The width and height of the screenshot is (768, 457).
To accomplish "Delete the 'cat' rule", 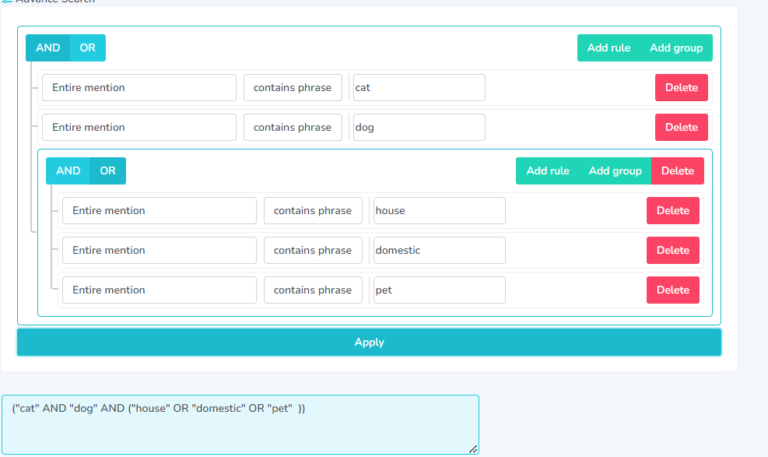I will click(x=681, y=88).
